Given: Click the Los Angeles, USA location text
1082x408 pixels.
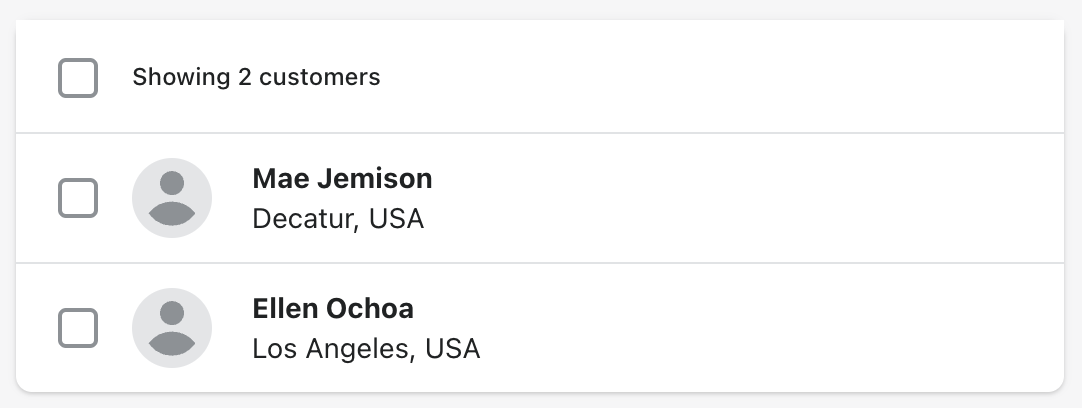Looking at the screenshot, I should pyautogui.click(x=366, y=349).
